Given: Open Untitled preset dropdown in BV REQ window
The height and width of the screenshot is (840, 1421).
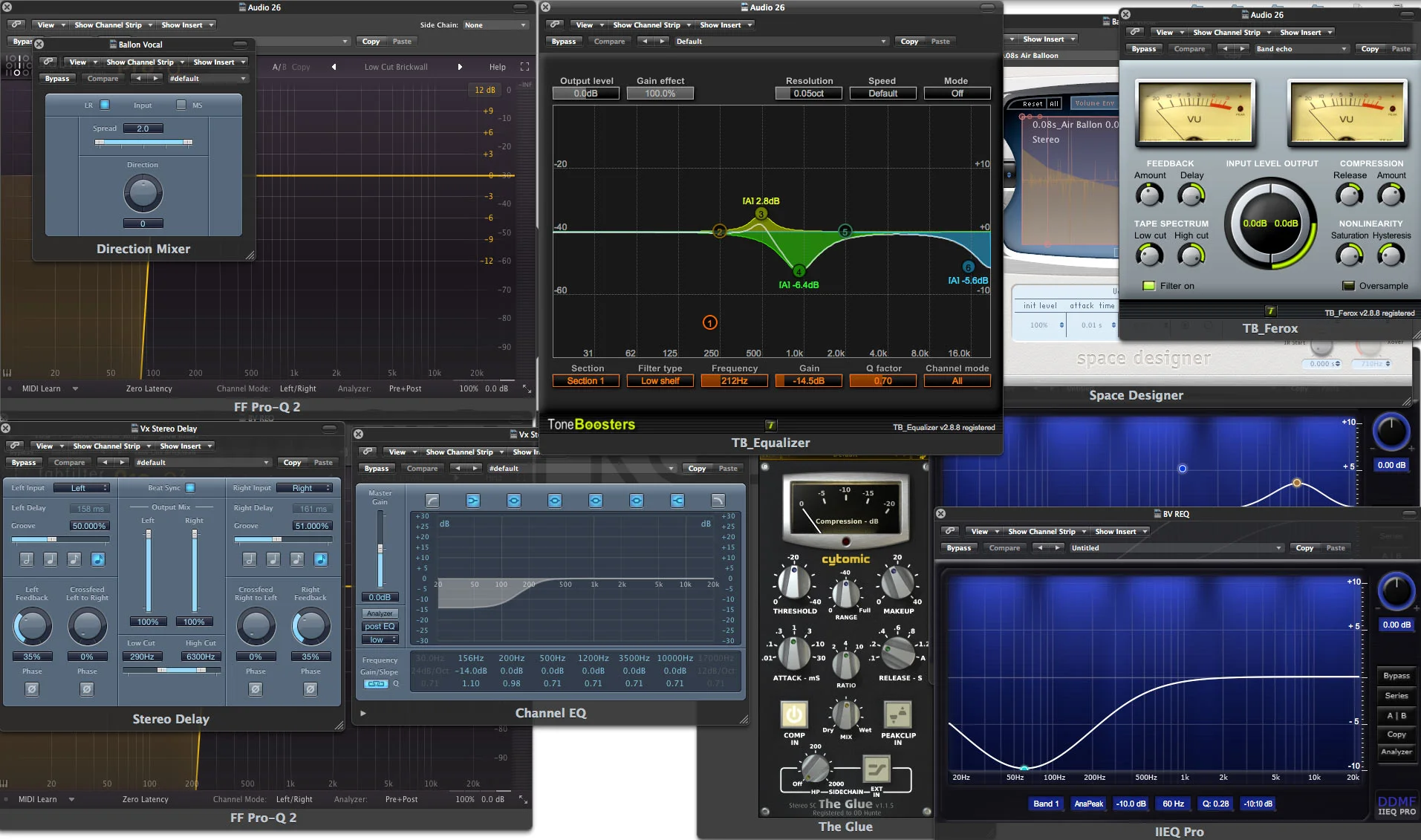Looking at the screenshot, I should (x=1177, y=548).
